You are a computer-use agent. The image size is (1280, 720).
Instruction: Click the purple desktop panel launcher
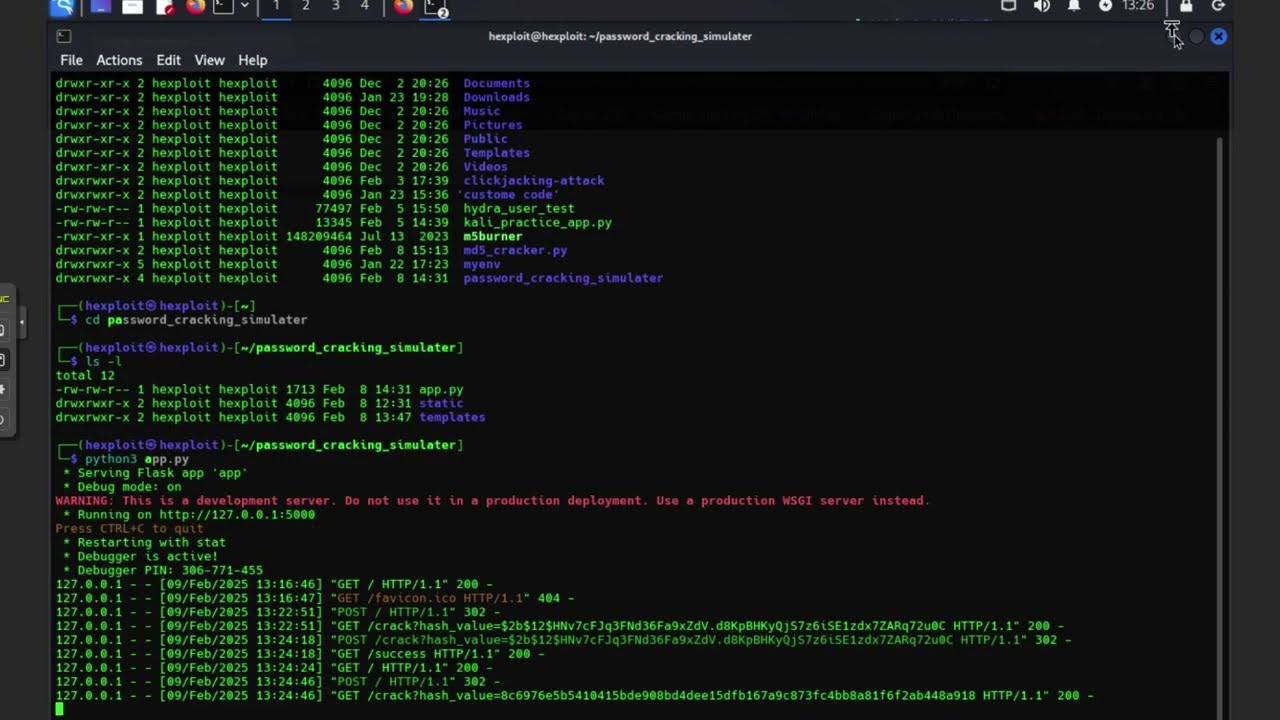100,7
